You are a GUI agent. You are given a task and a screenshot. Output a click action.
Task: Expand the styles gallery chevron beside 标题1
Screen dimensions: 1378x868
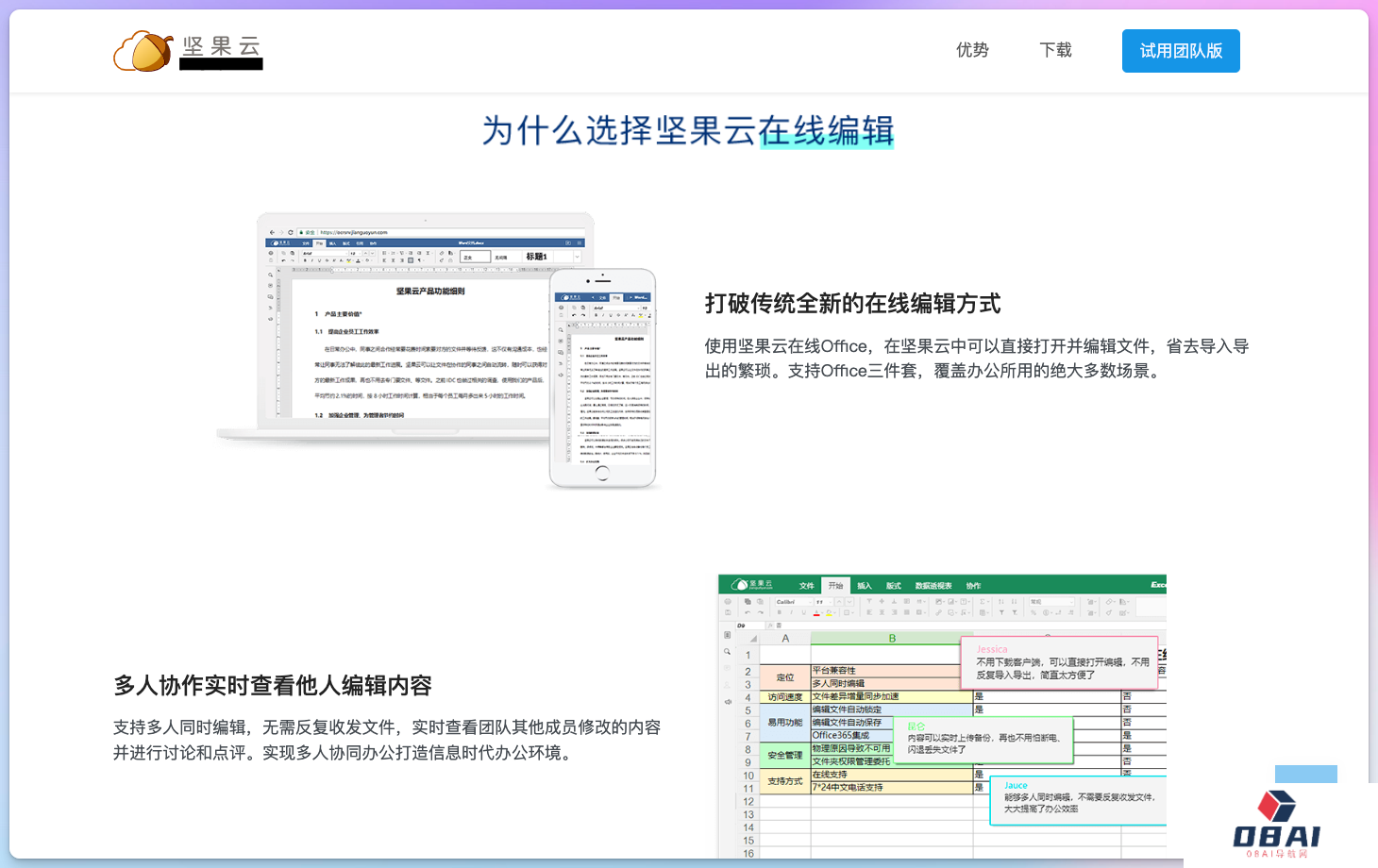coord(577,257)
